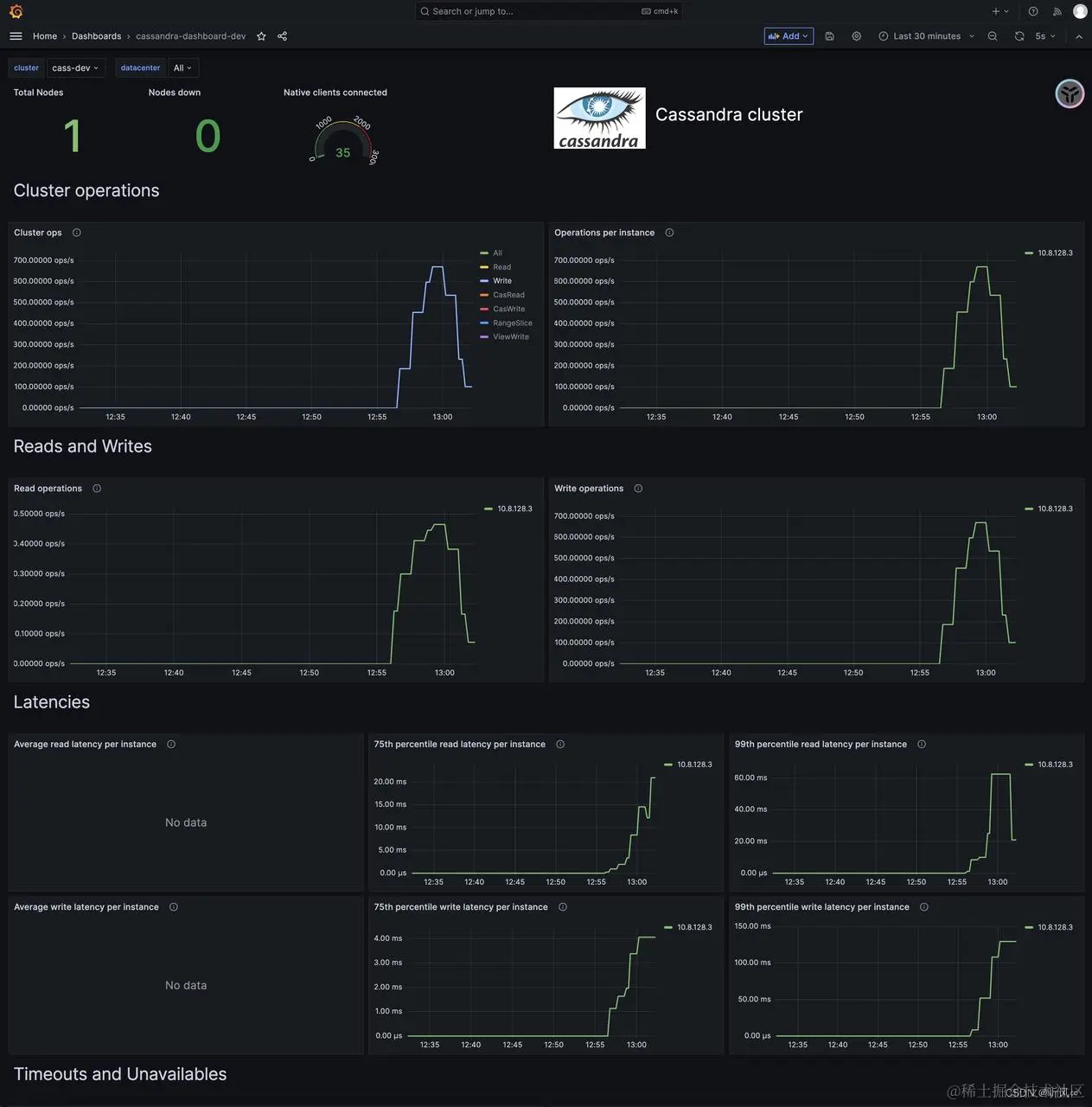
Task: Open the datacenter All dropdown
Action: (182, 68)
